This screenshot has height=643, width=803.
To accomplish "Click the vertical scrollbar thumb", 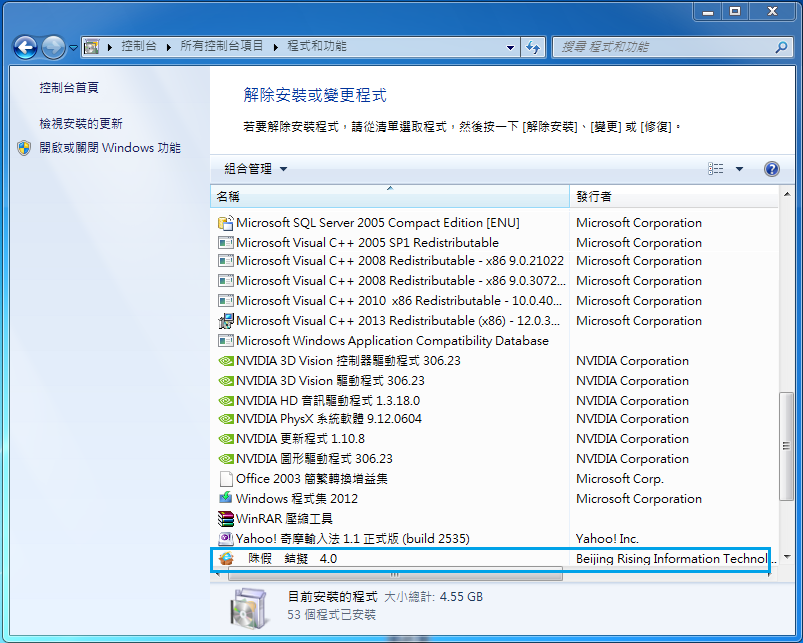I will point(787,446).
